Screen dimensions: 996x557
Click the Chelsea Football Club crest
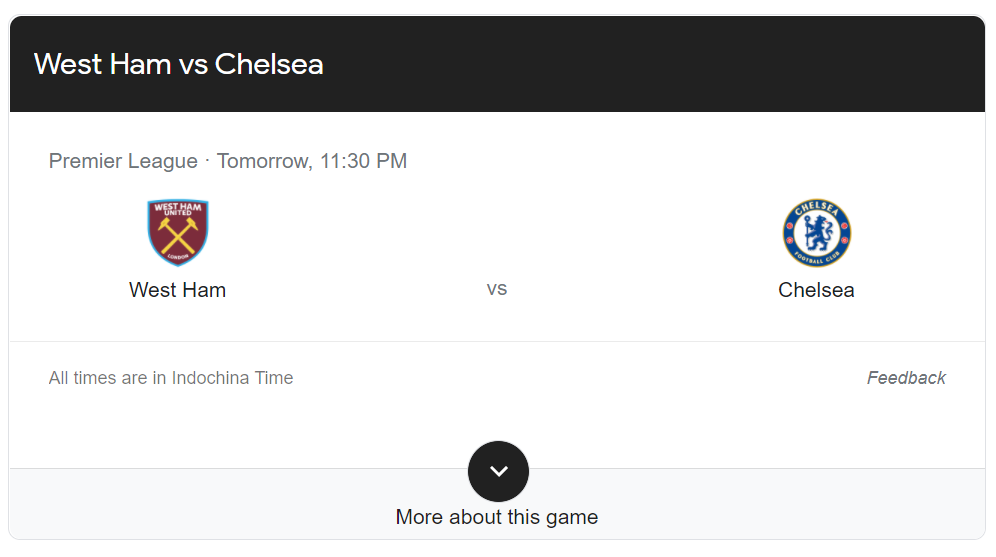816,232
